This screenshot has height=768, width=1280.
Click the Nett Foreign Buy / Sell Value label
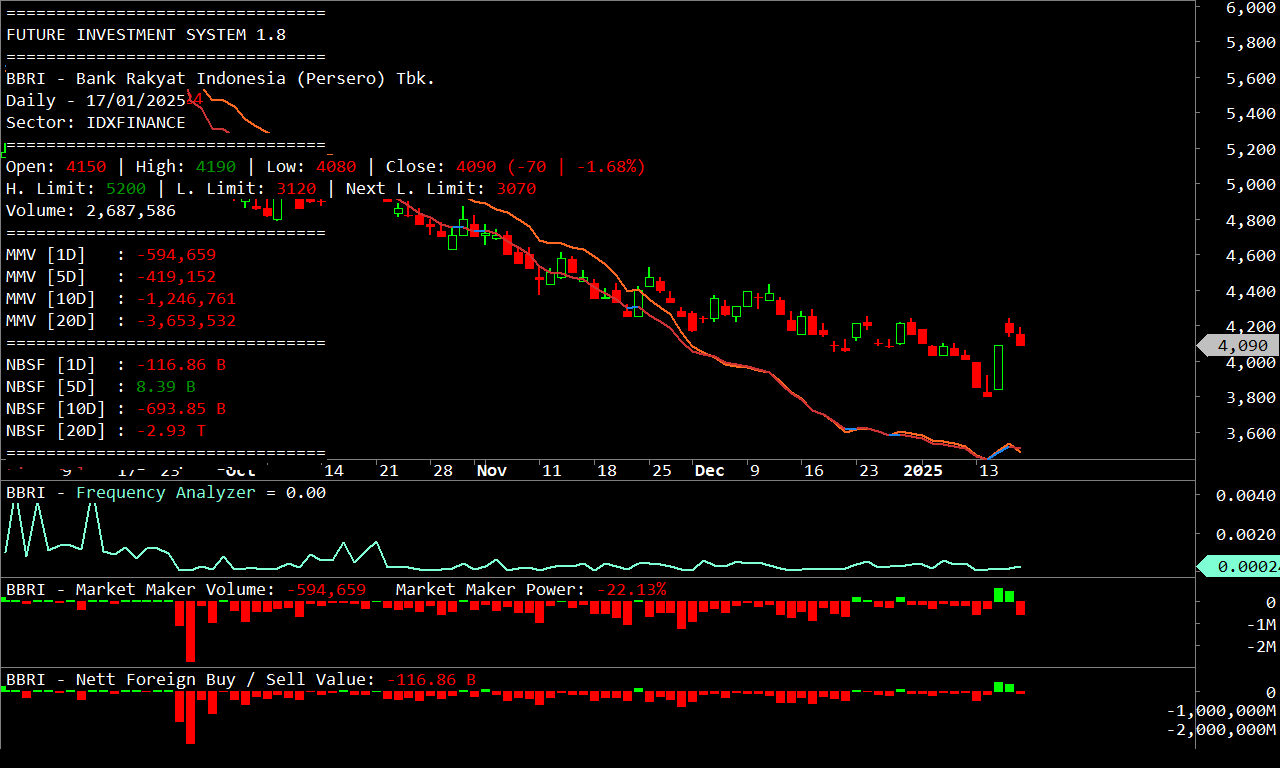(191, 679)
